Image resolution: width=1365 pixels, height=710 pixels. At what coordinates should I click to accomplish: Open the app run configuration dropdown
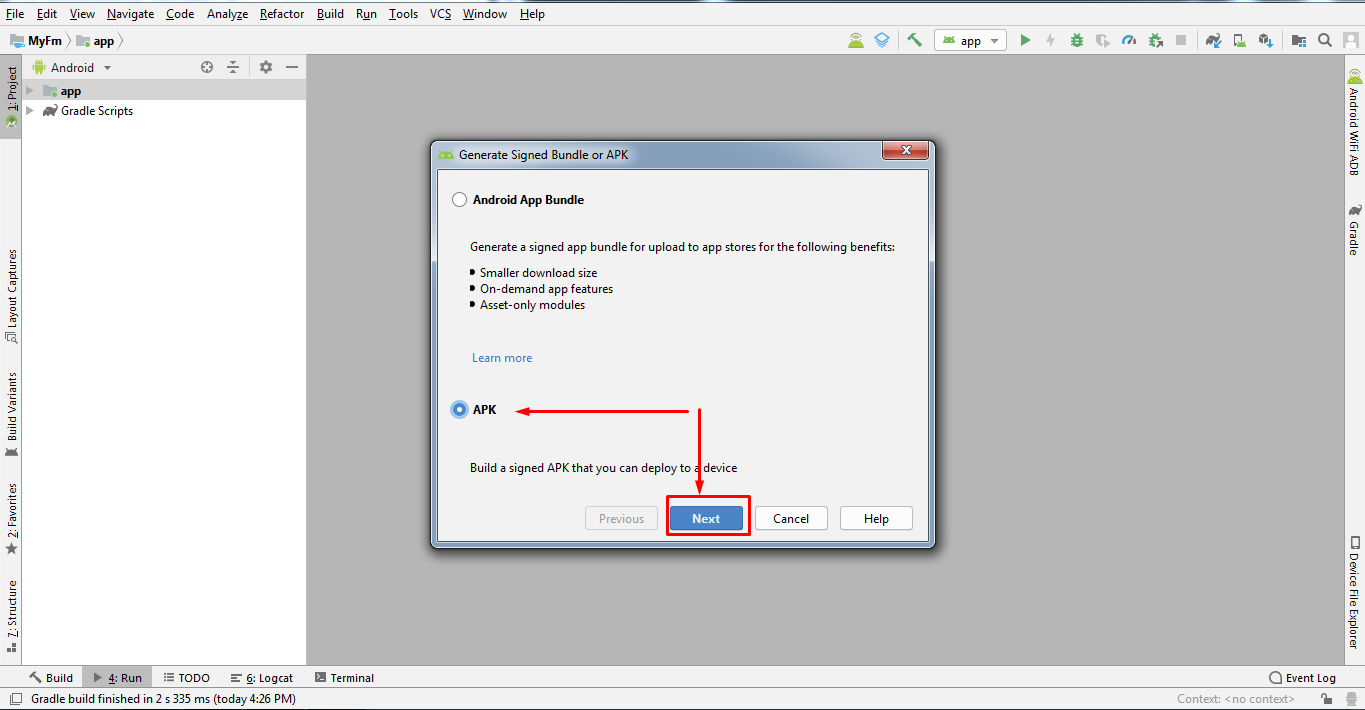(x=970, y=41)
